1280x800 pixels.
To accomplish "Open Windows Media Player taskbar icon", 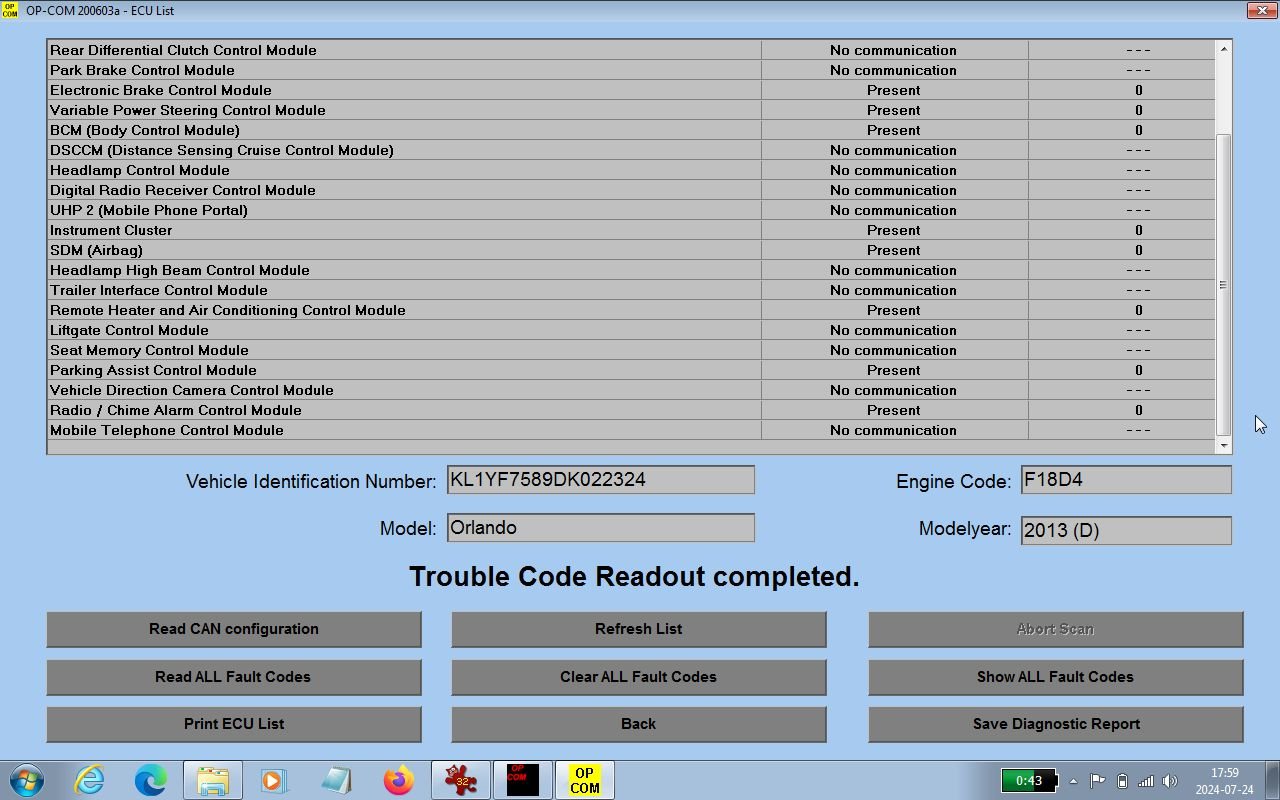I will pos(274,780).
